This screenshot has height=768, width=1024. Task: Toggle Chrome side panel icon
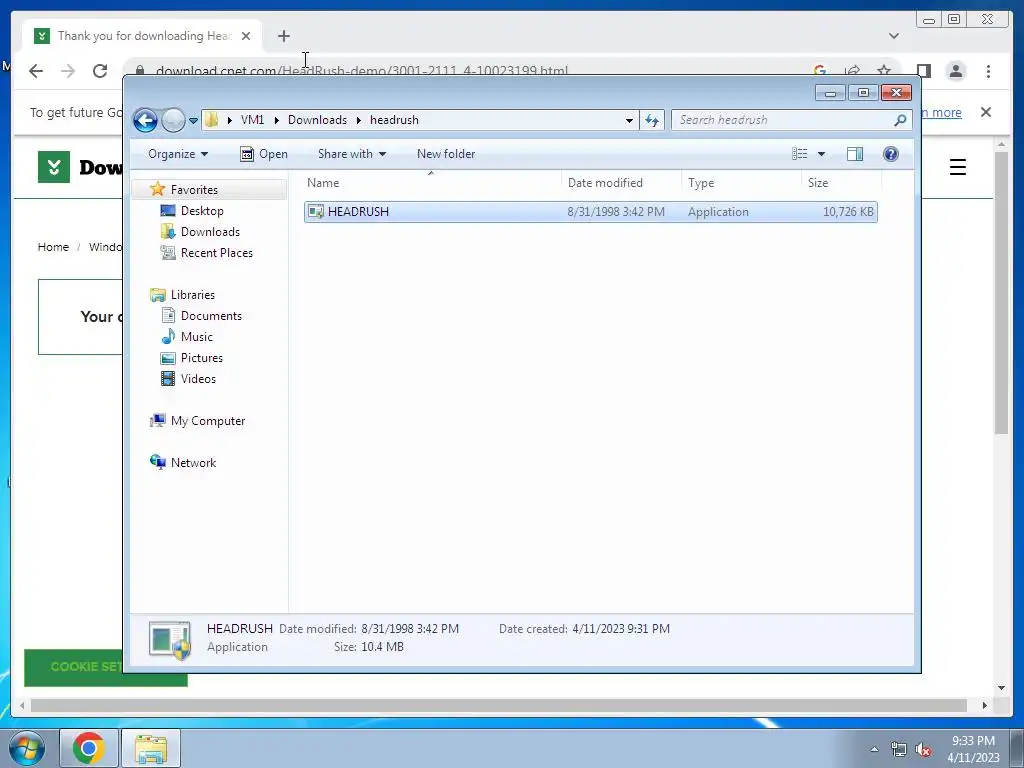click(x=923, y=71)
